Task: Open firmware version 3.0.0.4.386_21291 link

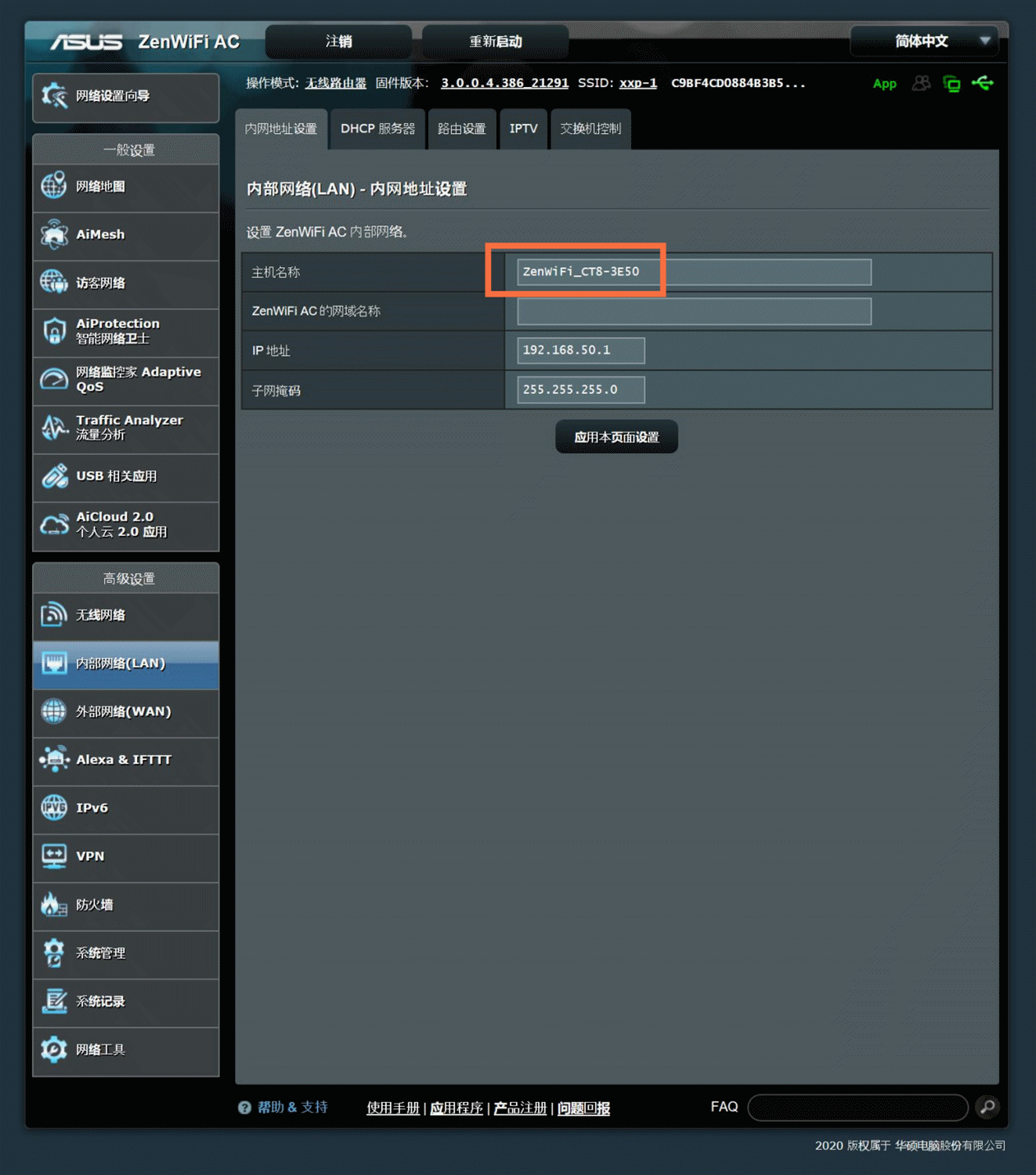Action: click(504, 83)
